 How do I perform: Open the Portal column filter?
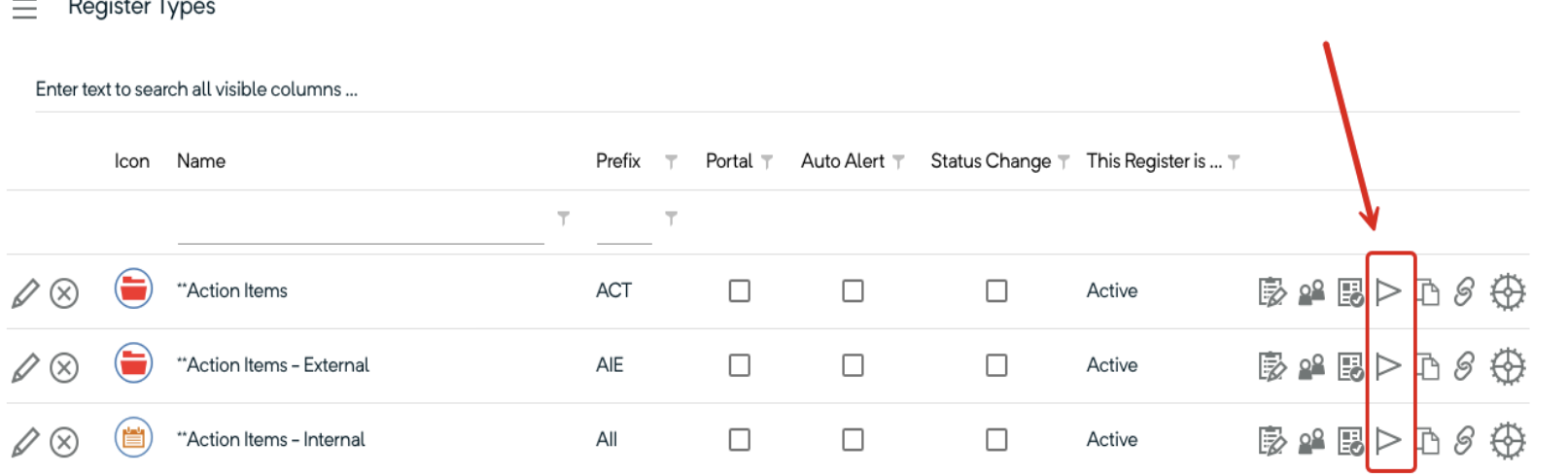[x=767, y=162]
